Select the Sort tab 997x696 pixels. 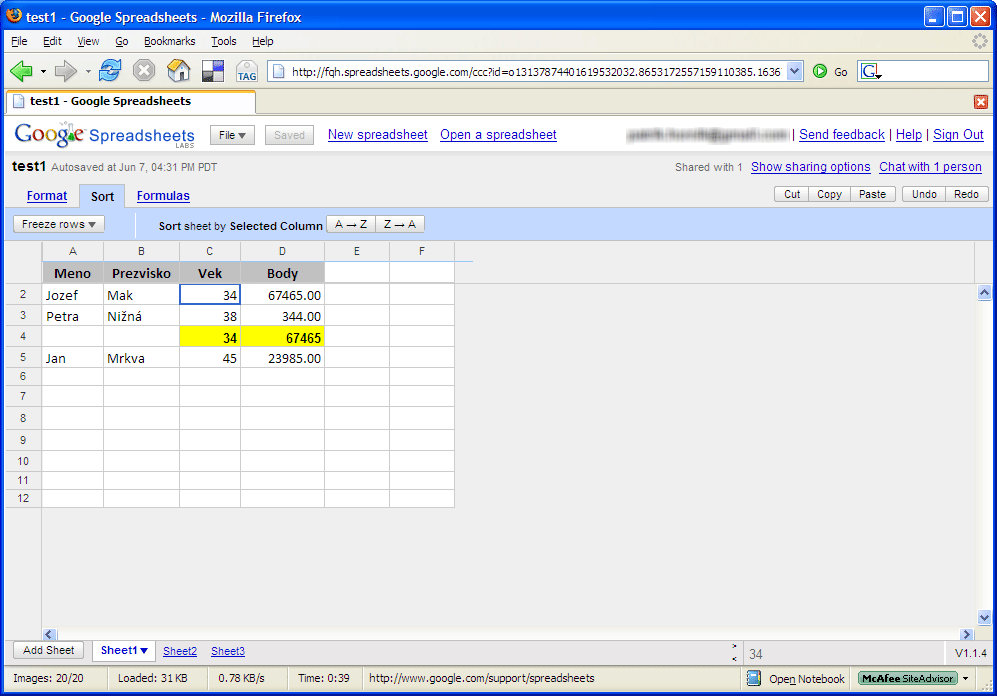[x=102, y=196]
